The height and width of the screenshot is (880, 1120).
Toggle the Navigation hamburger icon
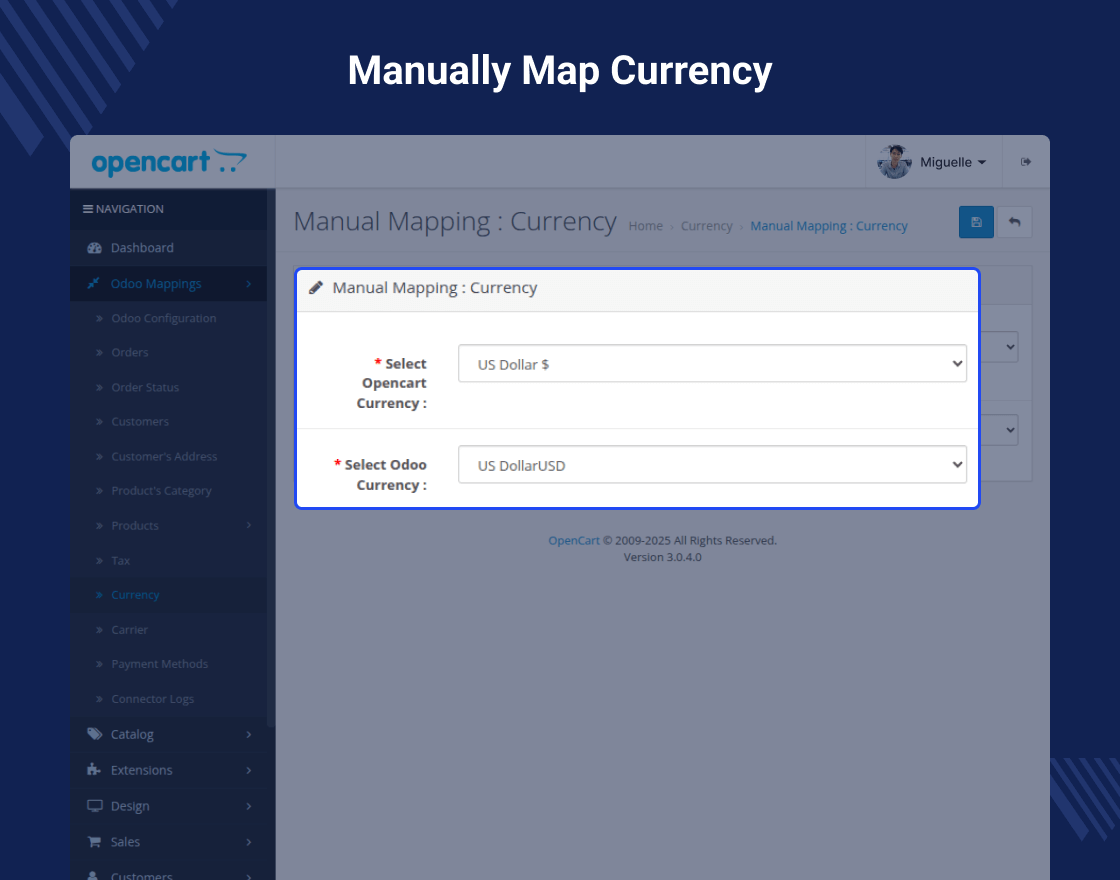[88, 209]
